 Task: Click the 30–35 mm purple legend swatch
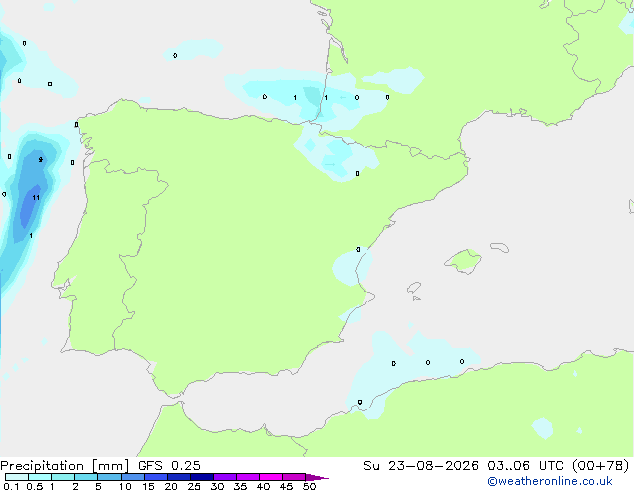pos(225,477)
